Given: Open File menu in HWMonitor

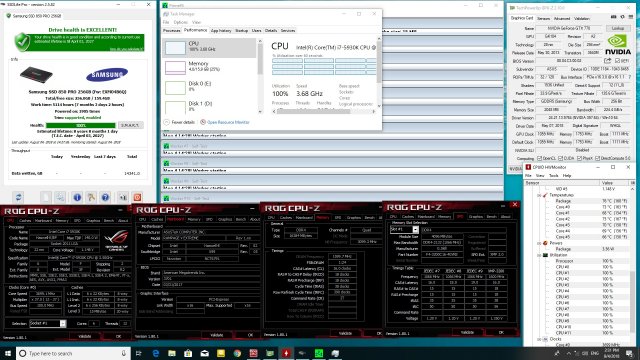Looking at the screenshot, I should pos(528,176).
